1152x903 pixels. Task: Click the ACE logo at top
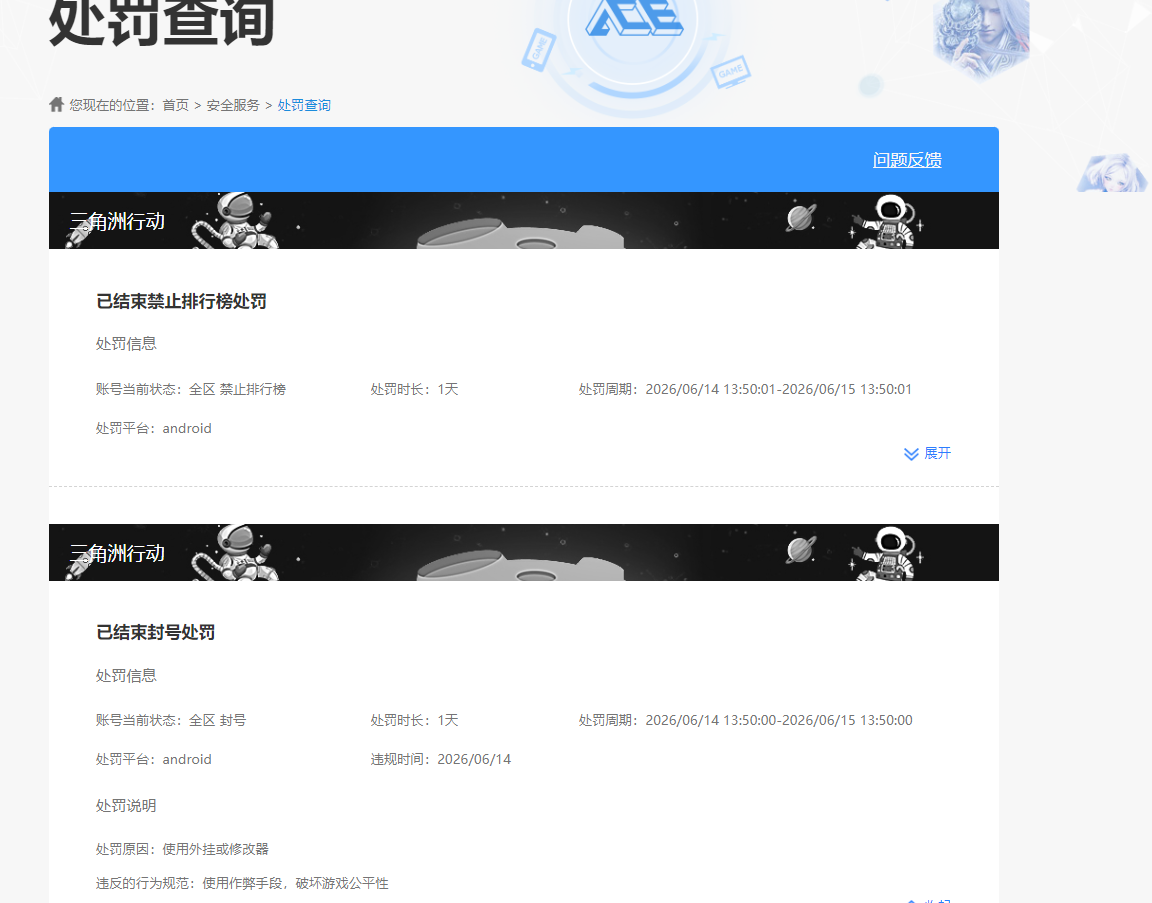pos(634,18)
